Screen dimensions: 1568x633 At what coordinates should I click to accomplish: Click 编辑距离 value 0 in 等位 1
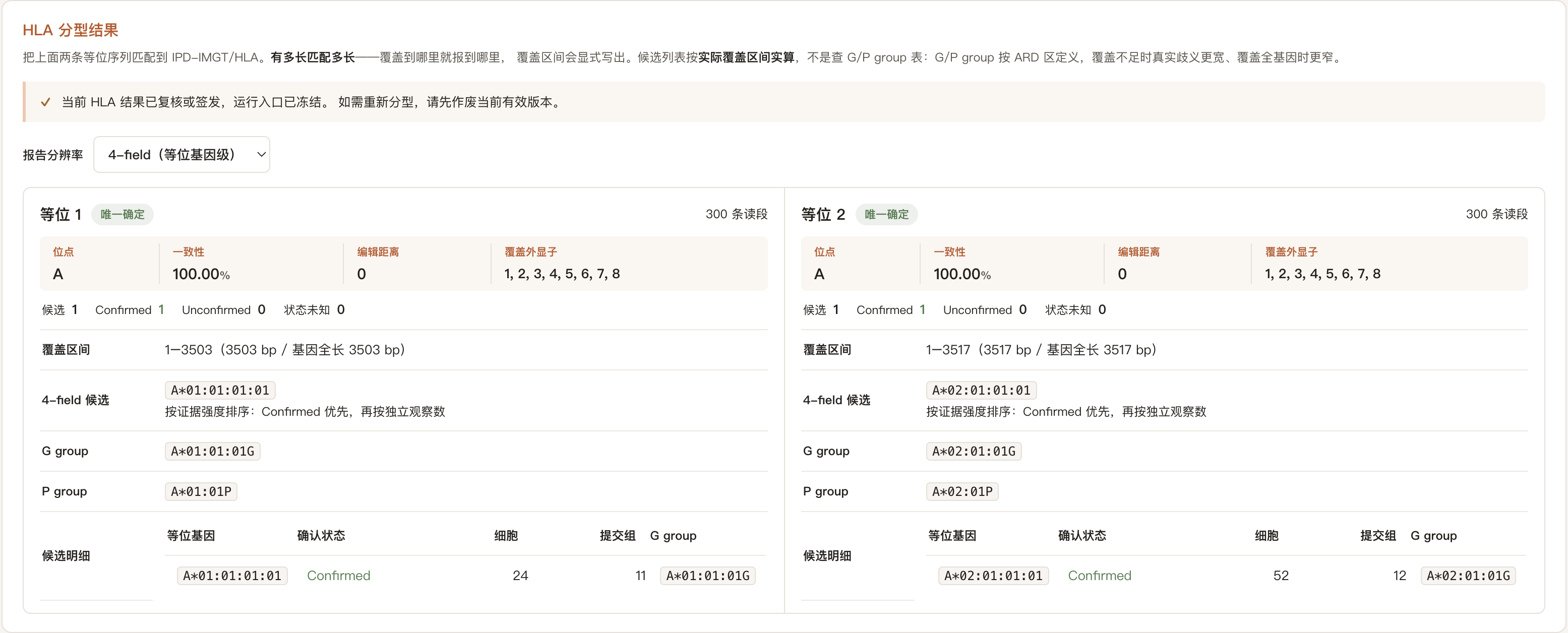coord(361,274)
